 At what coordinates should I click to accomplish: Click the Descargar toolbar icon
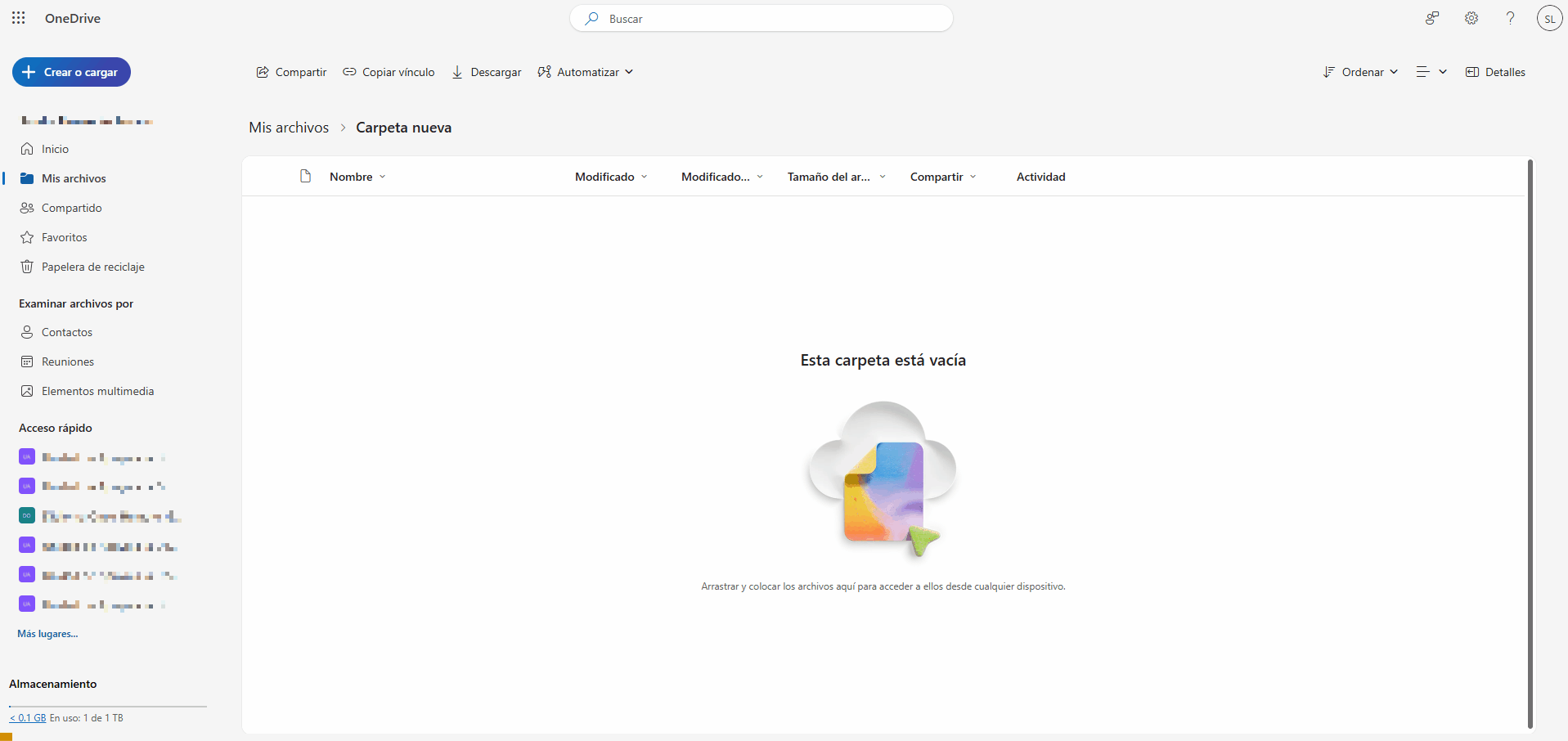(458, 72)
